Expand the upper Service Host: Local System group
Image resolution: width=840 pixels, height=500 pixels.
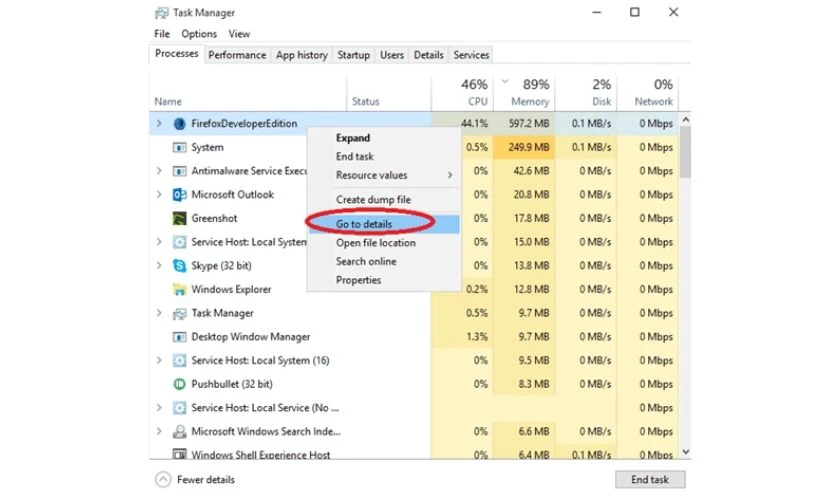(x=159, y=241)
